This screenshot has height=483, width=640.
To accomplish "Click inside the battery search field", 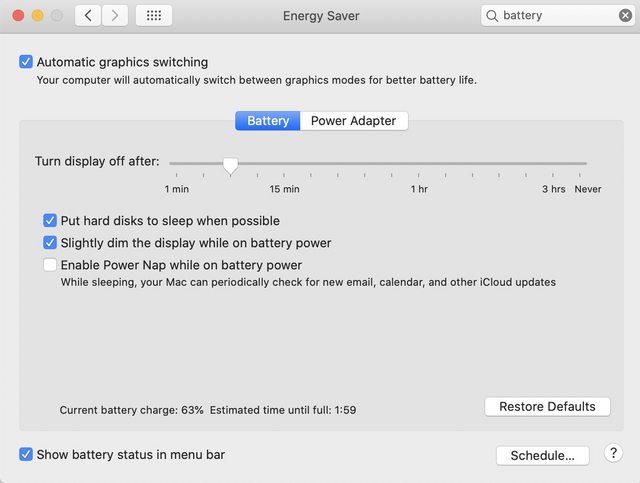I will 555,16.
